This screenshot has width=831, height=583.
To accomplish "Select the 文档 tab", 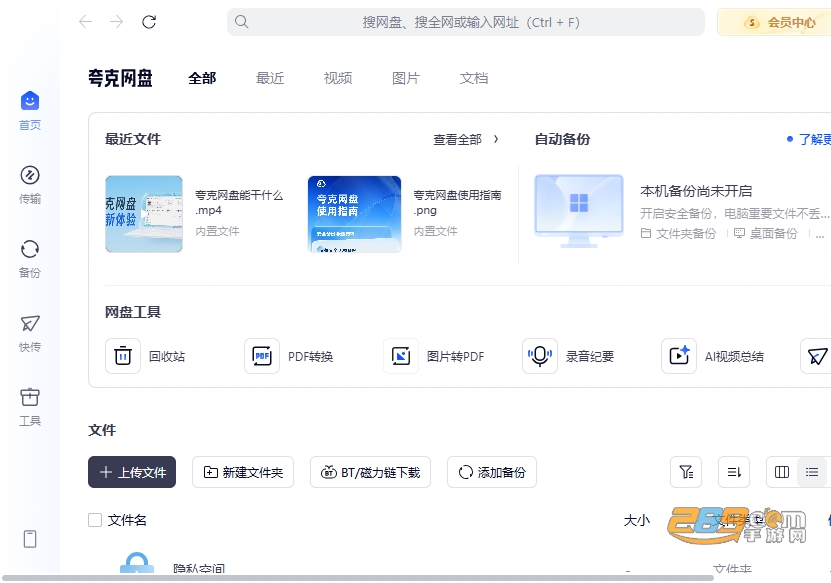I will (x=473, y=78).
